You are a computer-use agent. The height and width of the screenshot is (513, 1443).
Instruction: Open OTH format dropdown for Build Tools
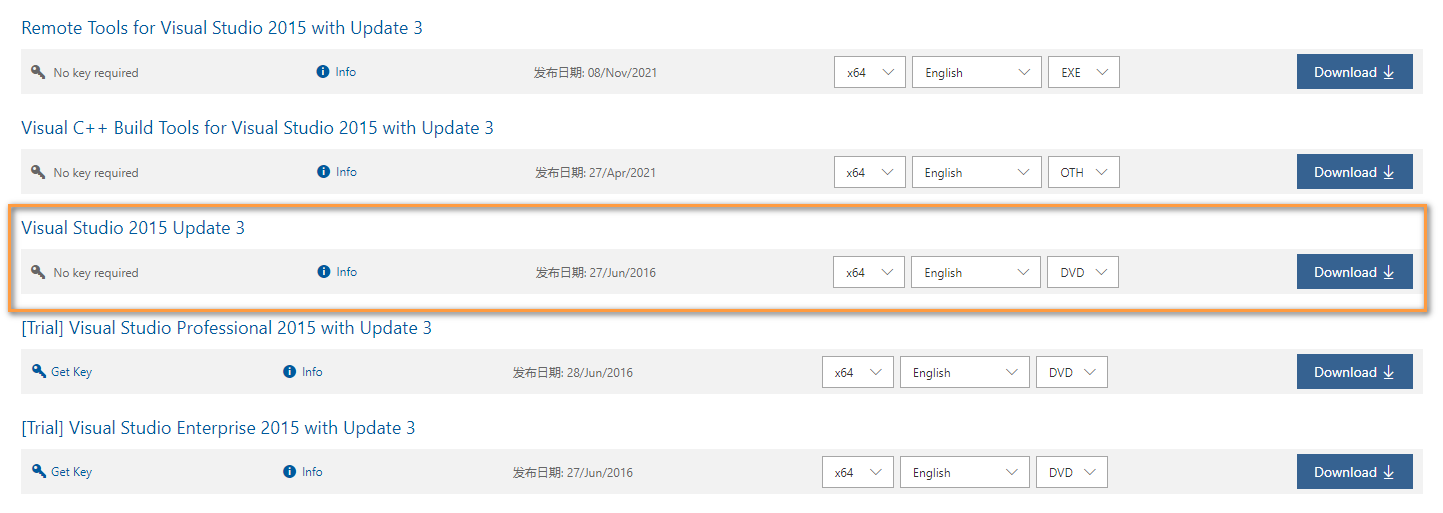[x=1083, y=172]
